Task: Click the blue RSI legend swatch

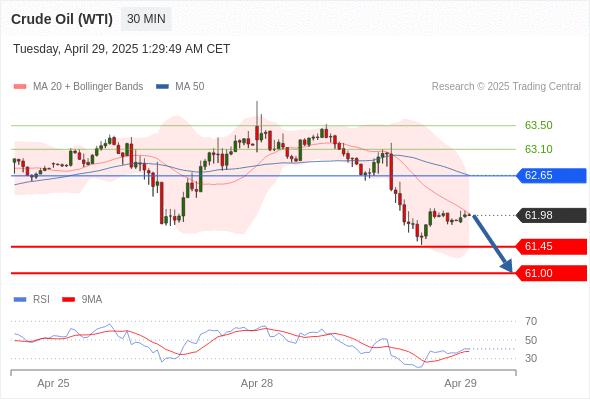Action: coord(20,300)
